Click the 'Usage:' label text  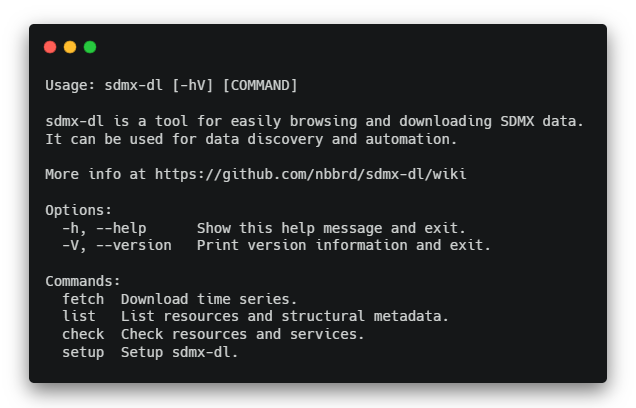click(70, 85)
